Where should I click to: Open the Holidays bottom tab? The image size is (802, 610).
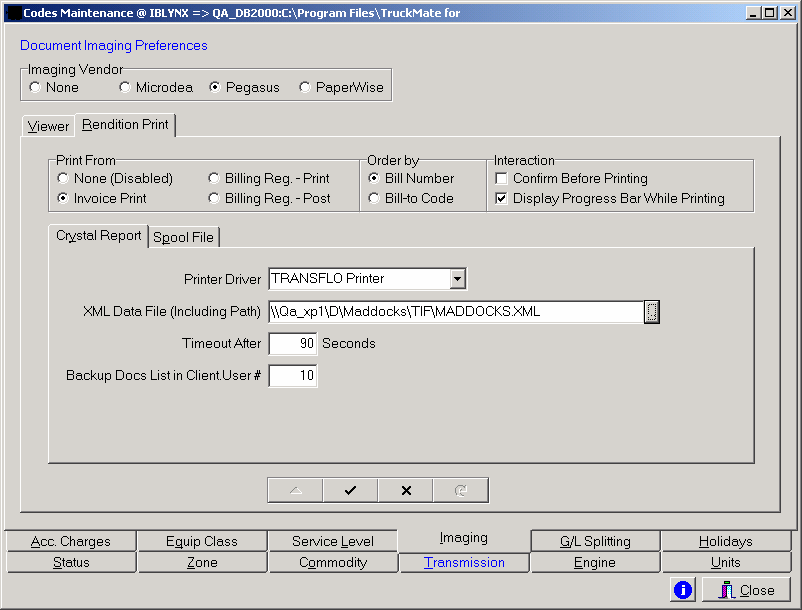click(726, 541)
